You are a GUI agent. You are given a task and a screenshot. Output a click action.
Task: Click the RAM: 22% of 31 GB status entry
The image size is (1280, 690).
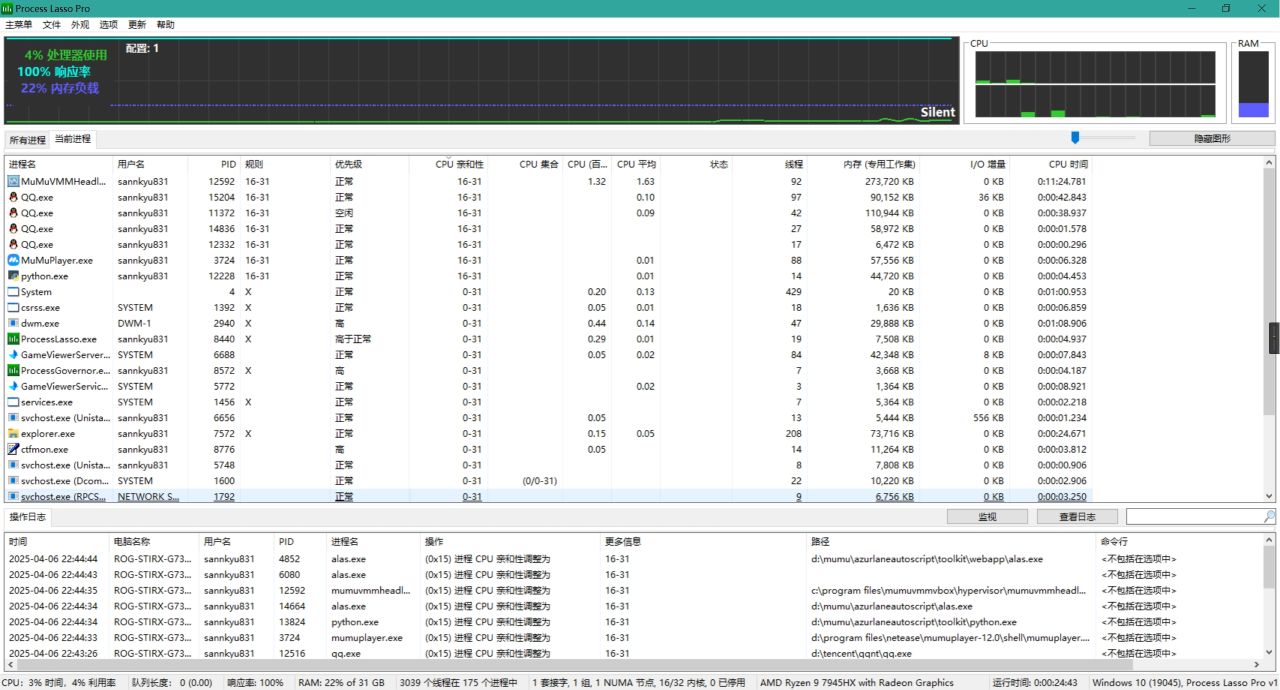[x=342, y=683]
